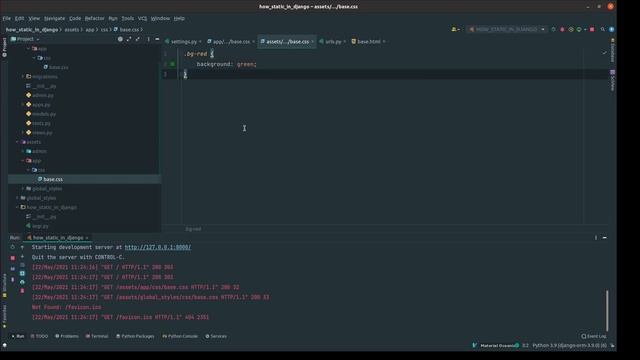640x360 pixels.
Task: Open the run configuration dropdown
Action: [x=508, y=29]
